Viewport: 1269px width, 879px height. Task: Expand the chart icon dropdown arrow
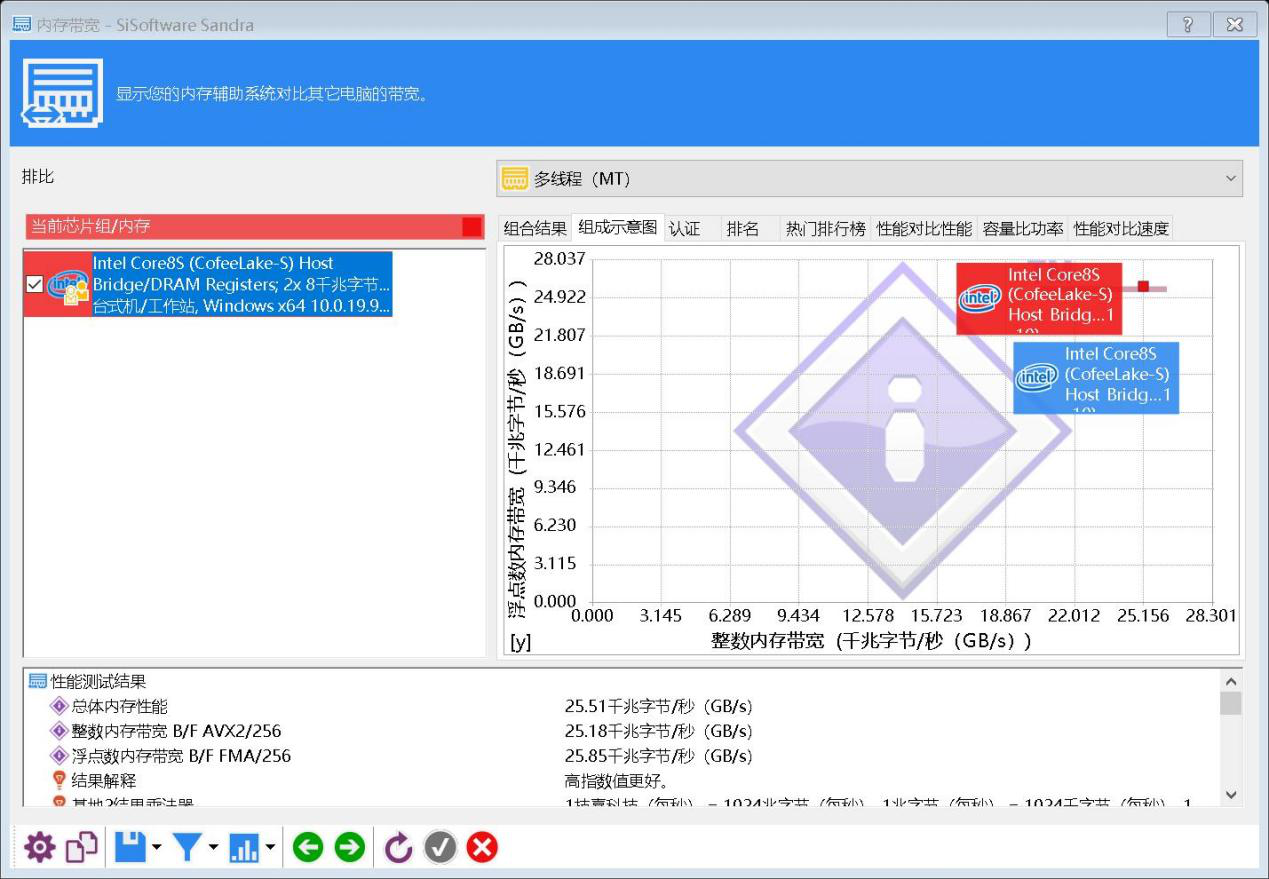tap(270, 849)
